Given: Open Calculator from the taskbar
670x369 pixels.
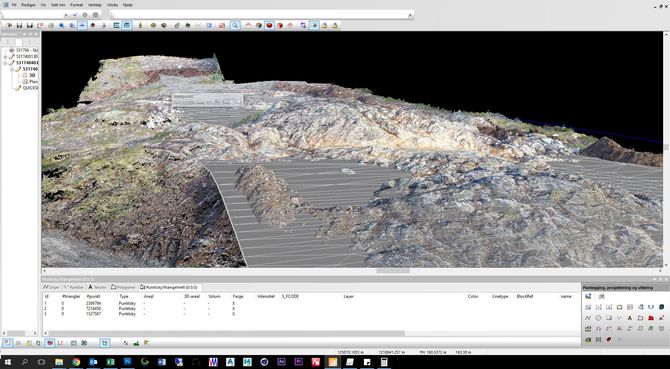Looking at the screenshot, I should pyautogui.click(x=384, y=362).
